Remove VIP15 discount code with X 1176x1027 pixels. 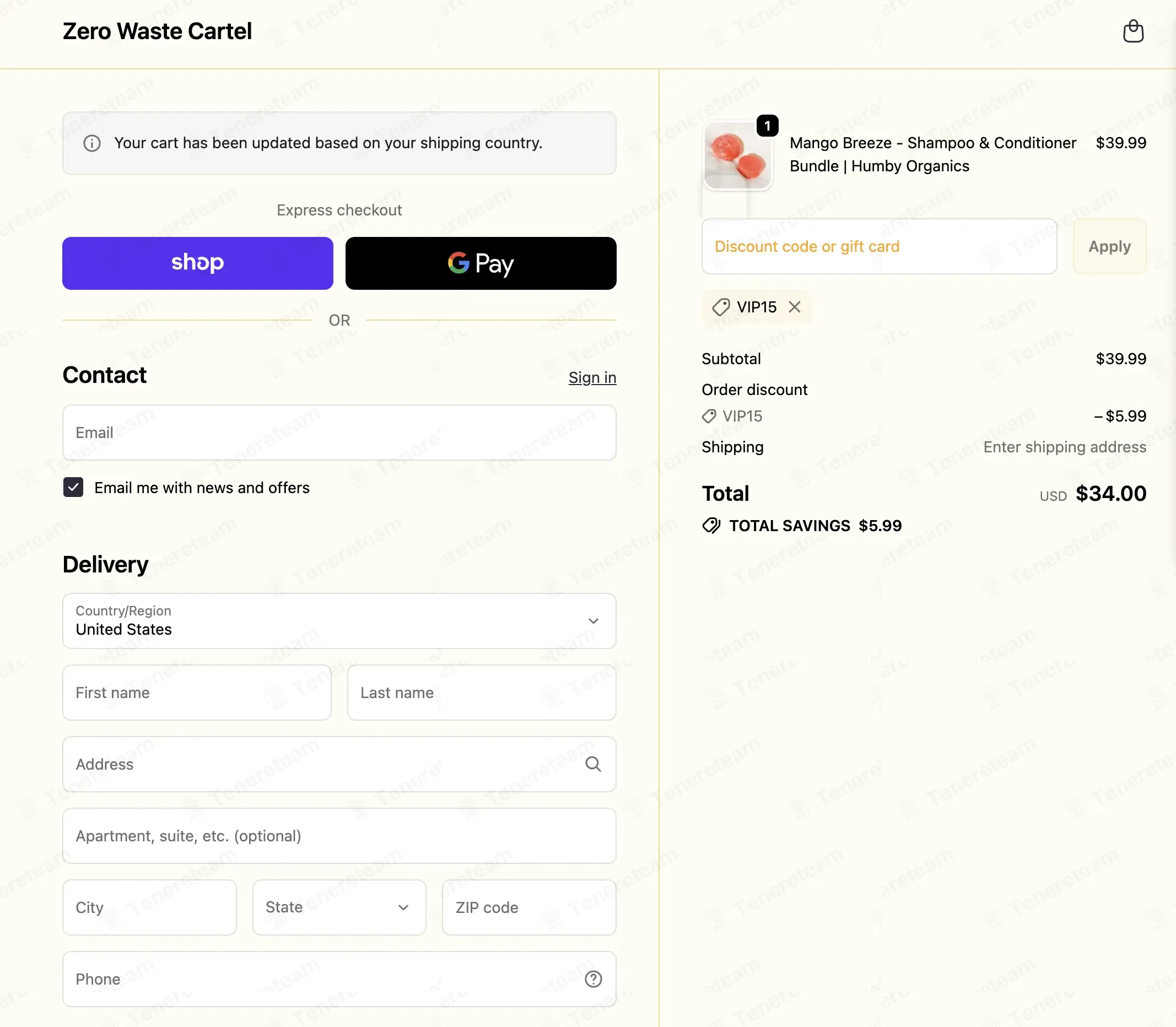tap(794, 307)
